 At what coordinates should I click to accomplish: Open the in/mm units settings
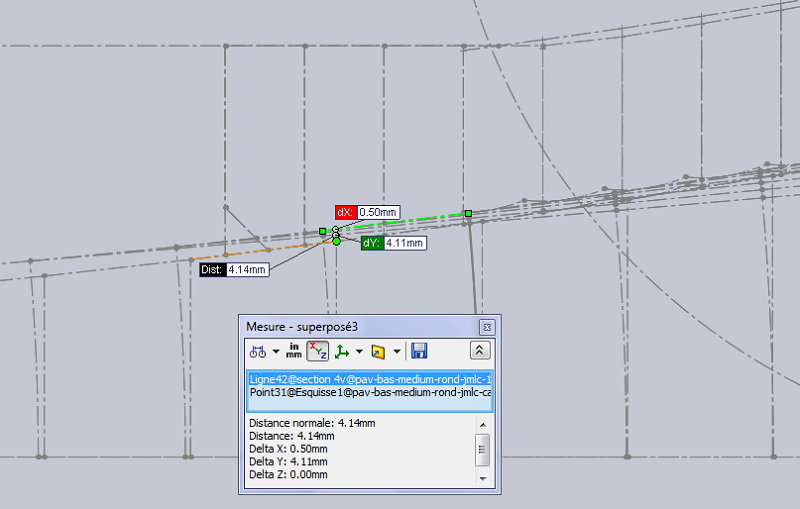[x=293, y=351]
